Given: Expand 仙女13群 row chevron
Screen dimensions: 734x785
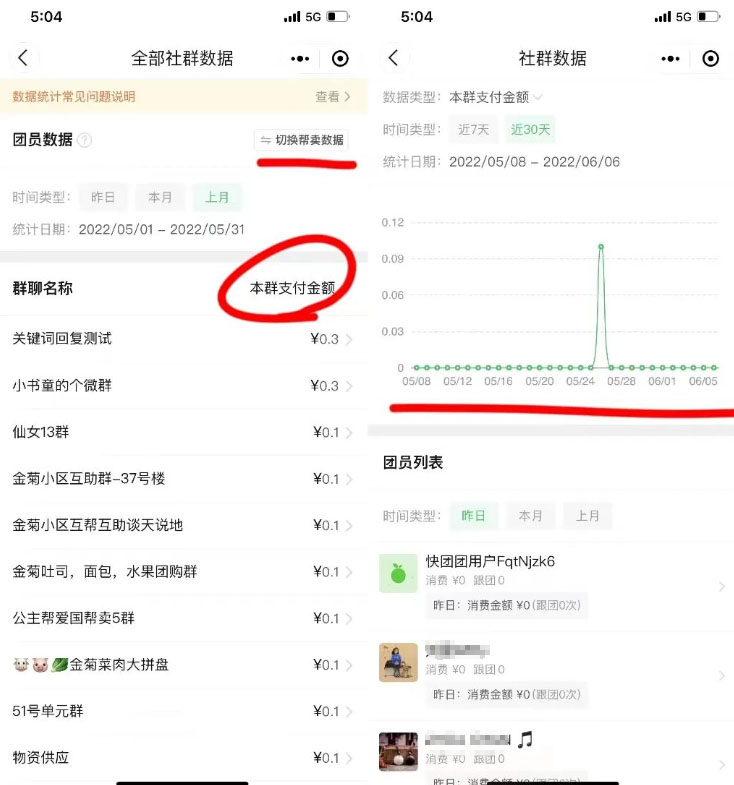Looking at the screenshot, I should coord(349,433).
